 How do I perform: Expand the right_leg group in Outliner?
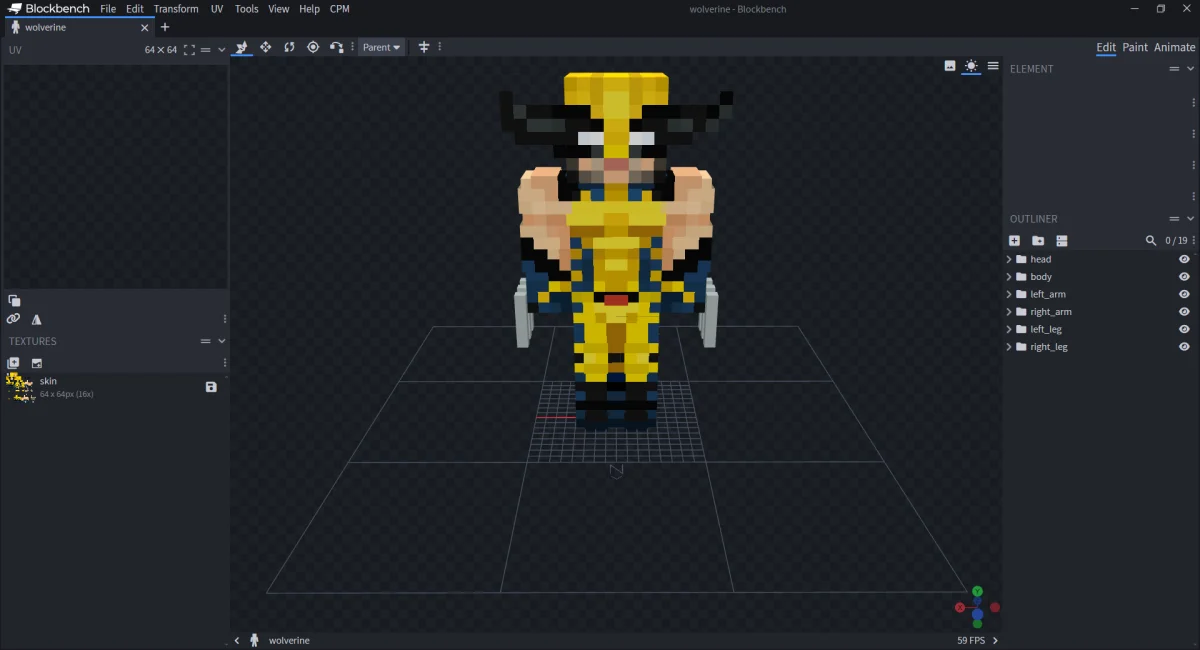point(1009,347)
